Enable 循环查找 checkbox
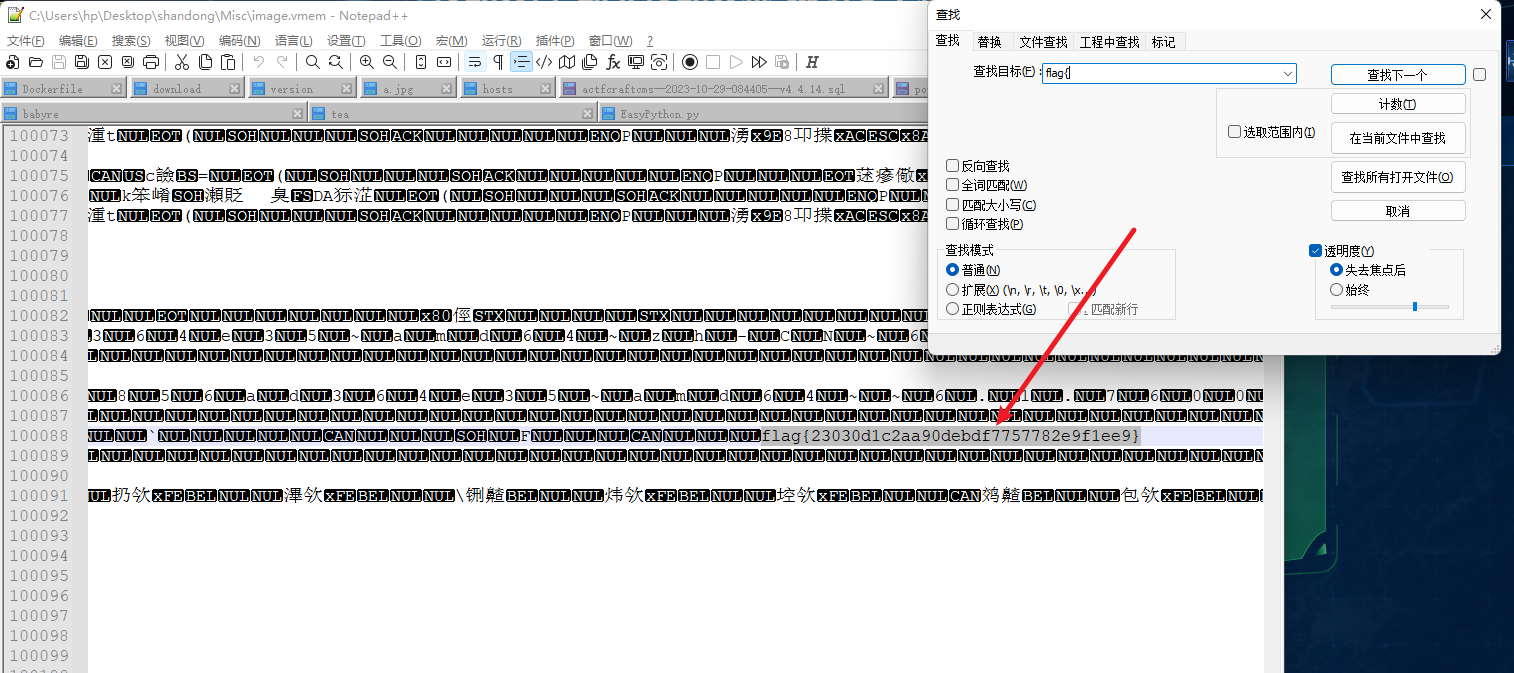The height and width of the screenshot is (673, 1514). [953, 224]
